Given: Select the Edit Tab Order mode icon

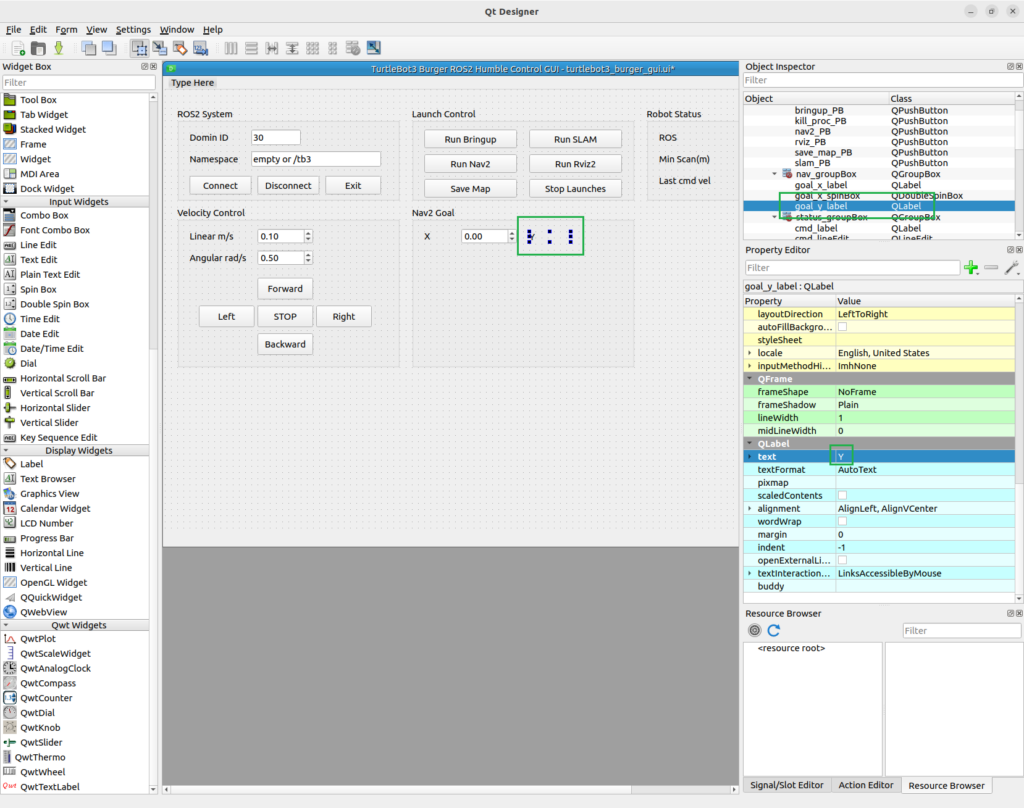Looking at the screenshot, I should pyautogui.click(x=200, y=48).
